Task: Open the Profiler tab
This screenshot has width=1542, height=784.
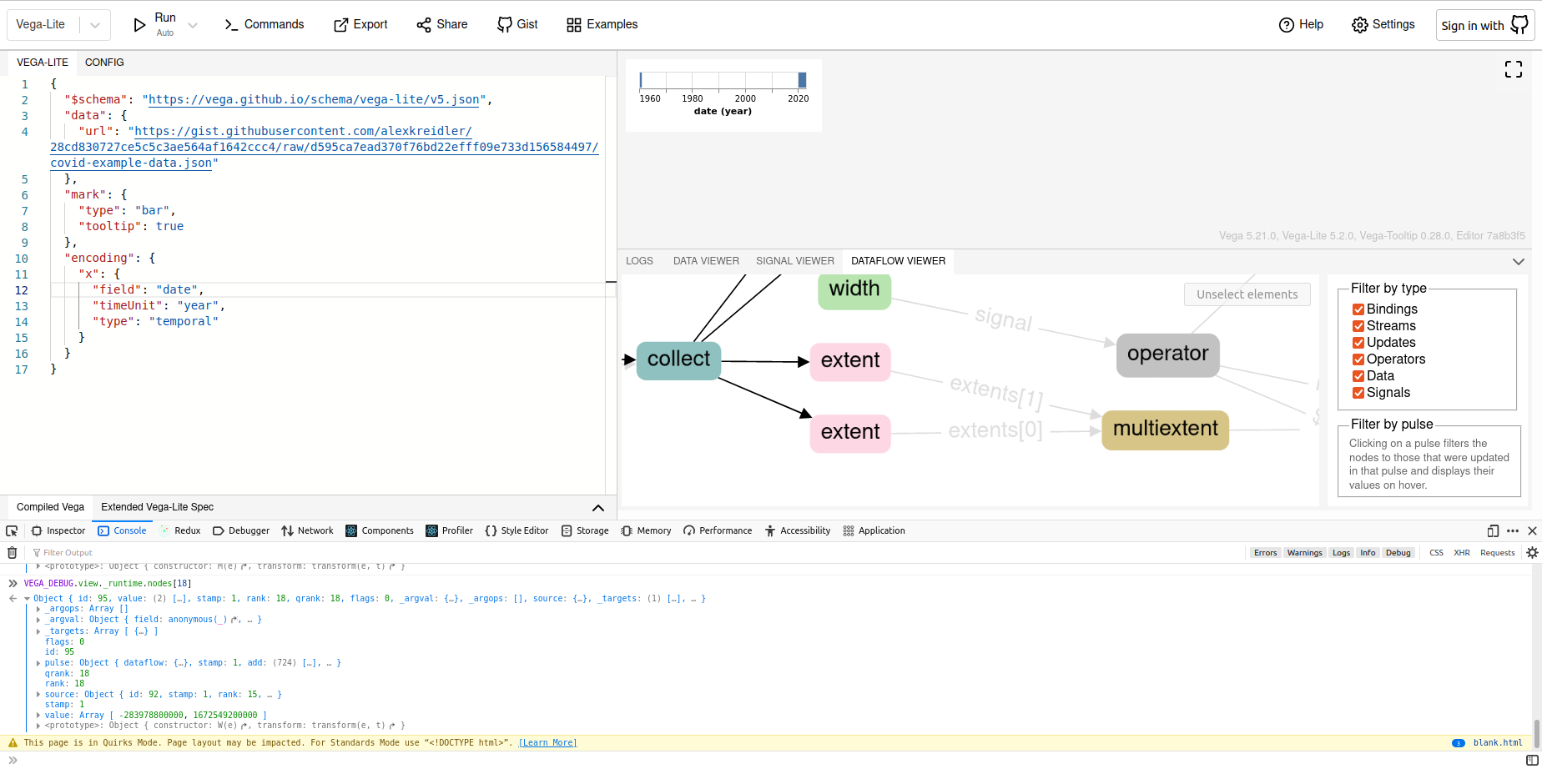Action: click(x=449, y=531)
